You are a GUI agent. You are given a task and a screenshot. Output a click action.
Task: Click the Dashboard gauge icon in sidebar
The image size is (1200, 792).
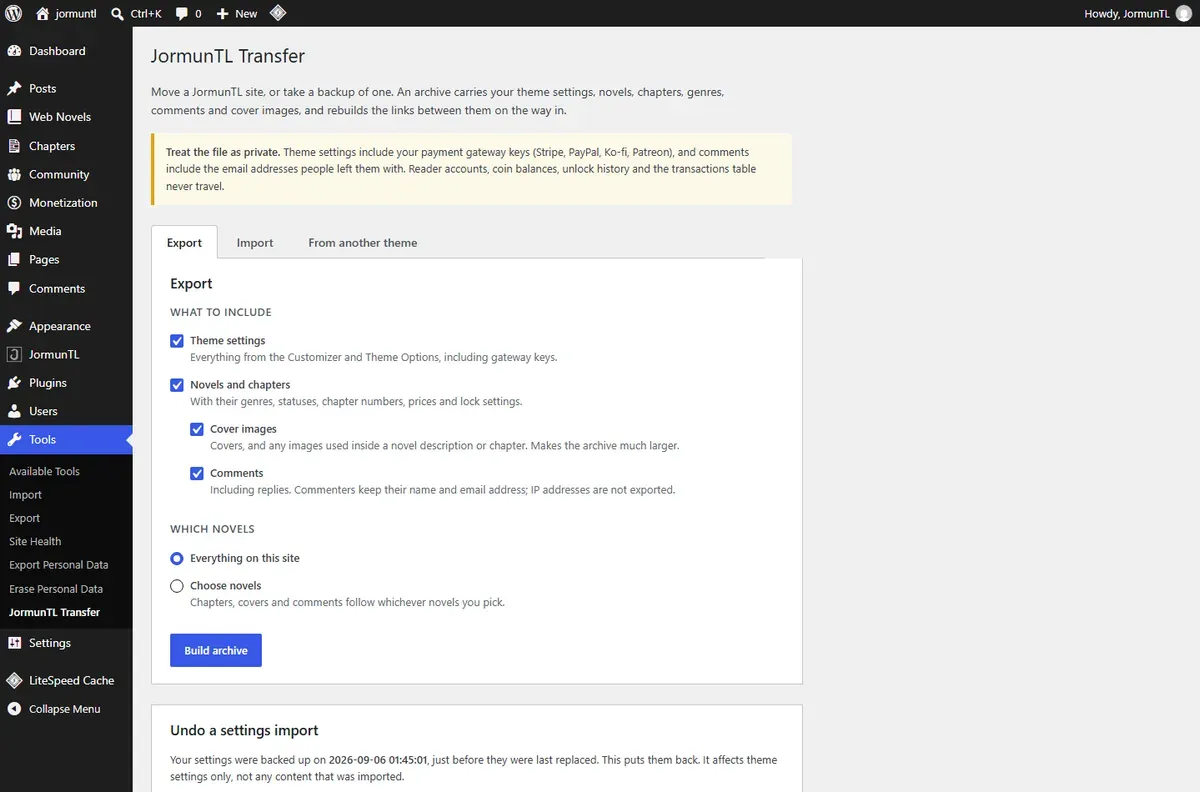14,51
